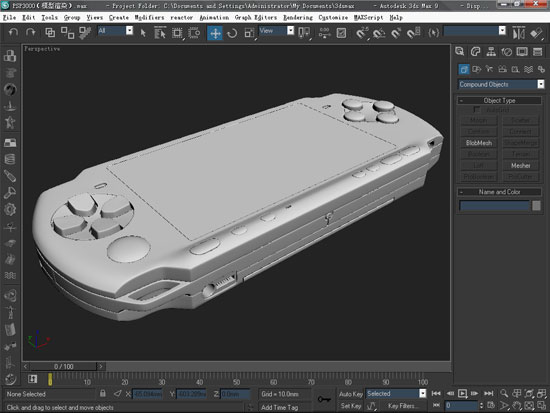Toggle the AutoGrid checkbox
550x413 pixels.
[476, 110]
